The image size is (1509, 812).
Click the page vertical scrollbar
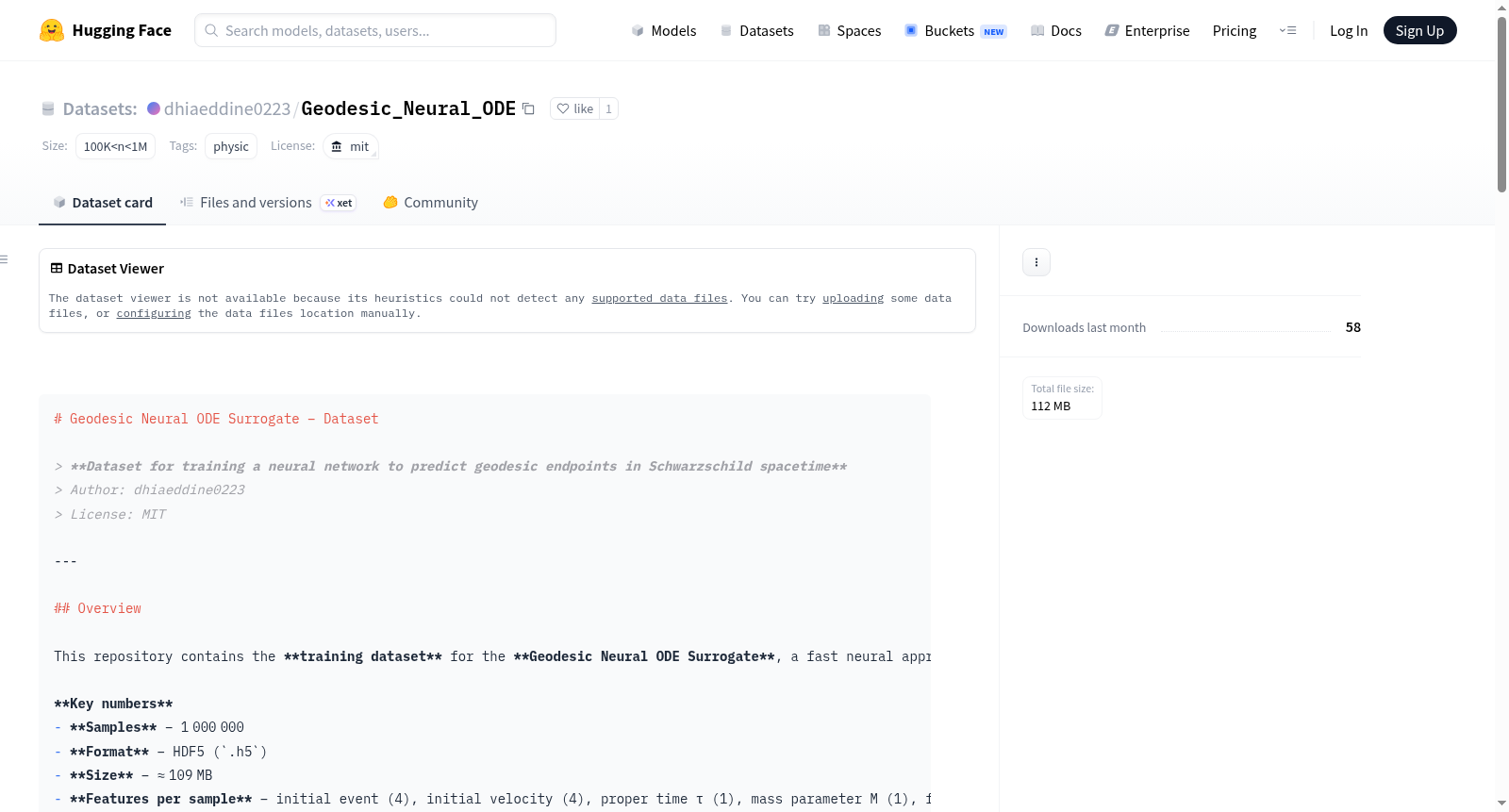coord(1501,104)
